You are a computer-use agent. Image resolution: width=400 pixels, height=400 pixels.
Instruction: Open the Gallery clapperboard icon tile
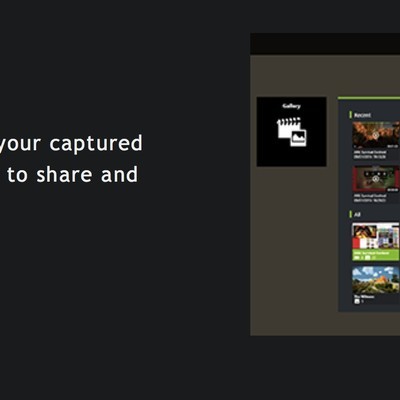[292, 132]
